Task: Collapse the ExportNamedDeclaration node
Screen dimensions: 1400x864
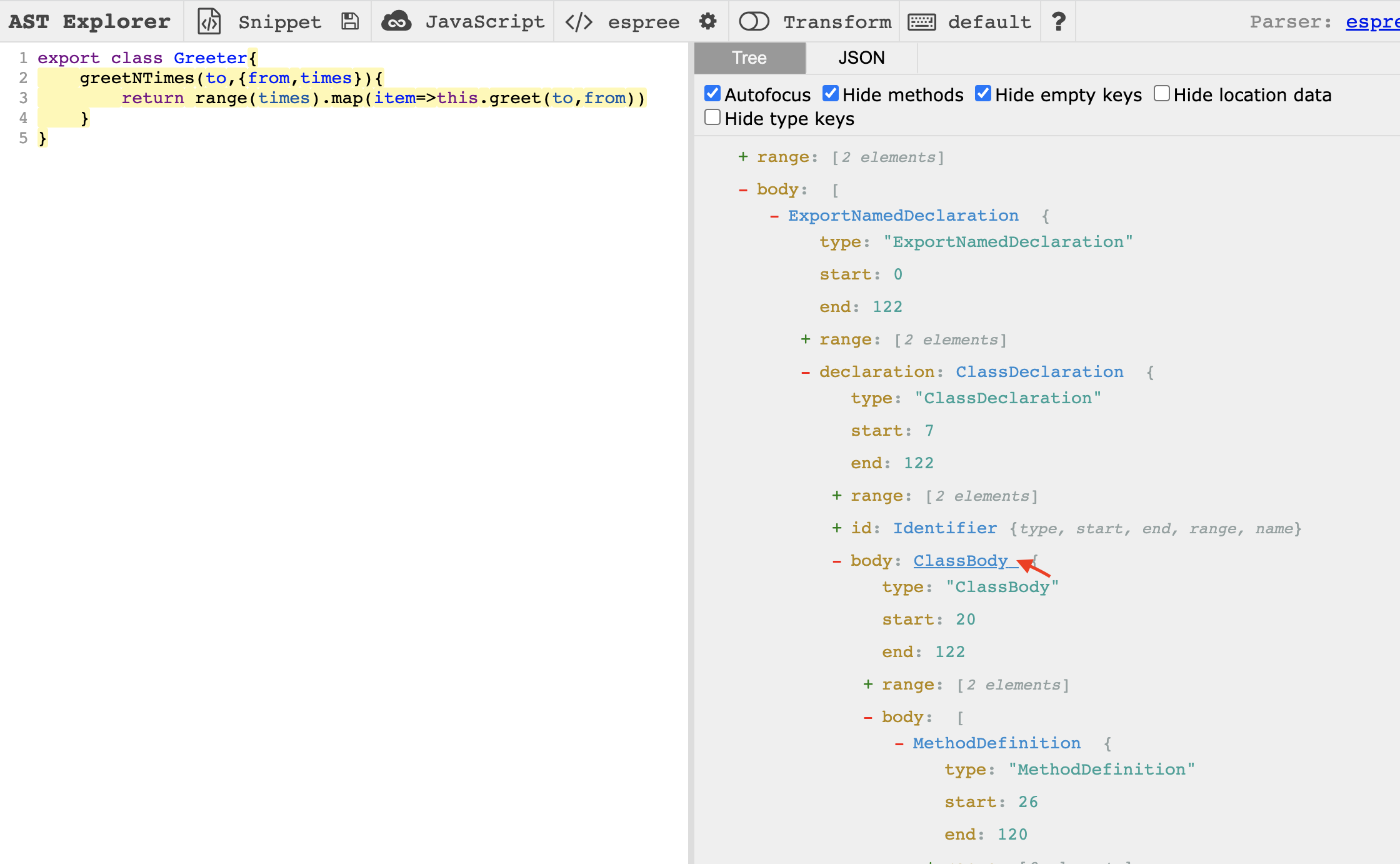Action: pos(774,216)
